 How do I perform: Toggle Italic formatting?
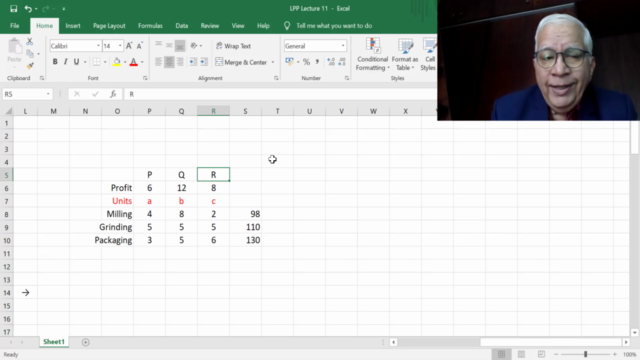pos(65,62)
